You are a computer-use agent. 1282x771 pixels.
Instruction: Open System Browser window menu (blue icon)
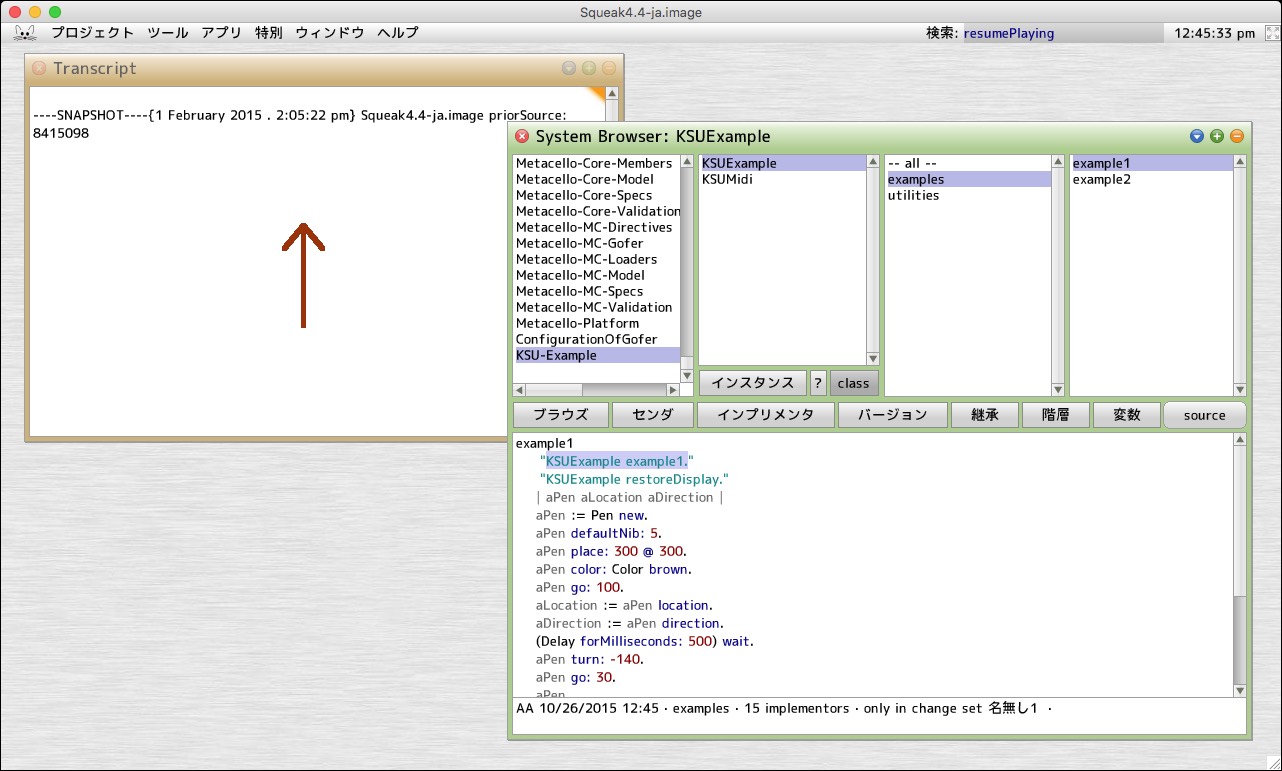1197,136
